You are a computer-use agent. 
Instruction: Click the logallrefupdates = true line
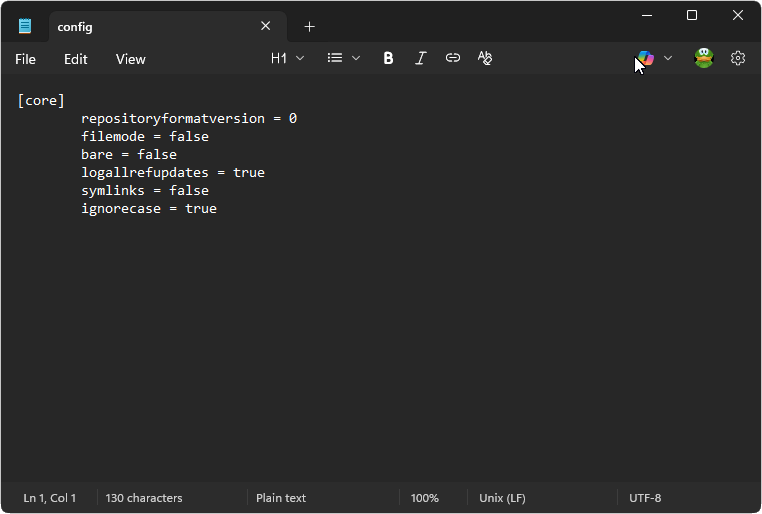173,172
